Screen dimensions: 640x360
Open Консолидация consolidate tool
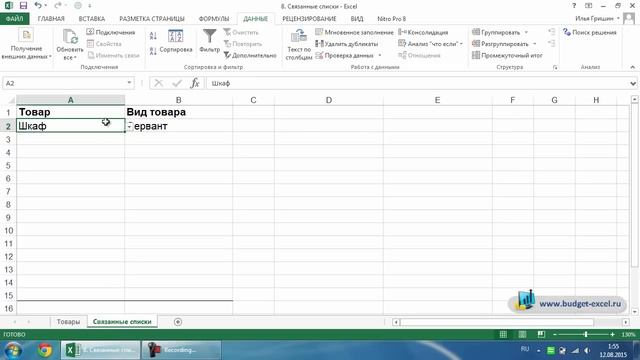point(423,32)
